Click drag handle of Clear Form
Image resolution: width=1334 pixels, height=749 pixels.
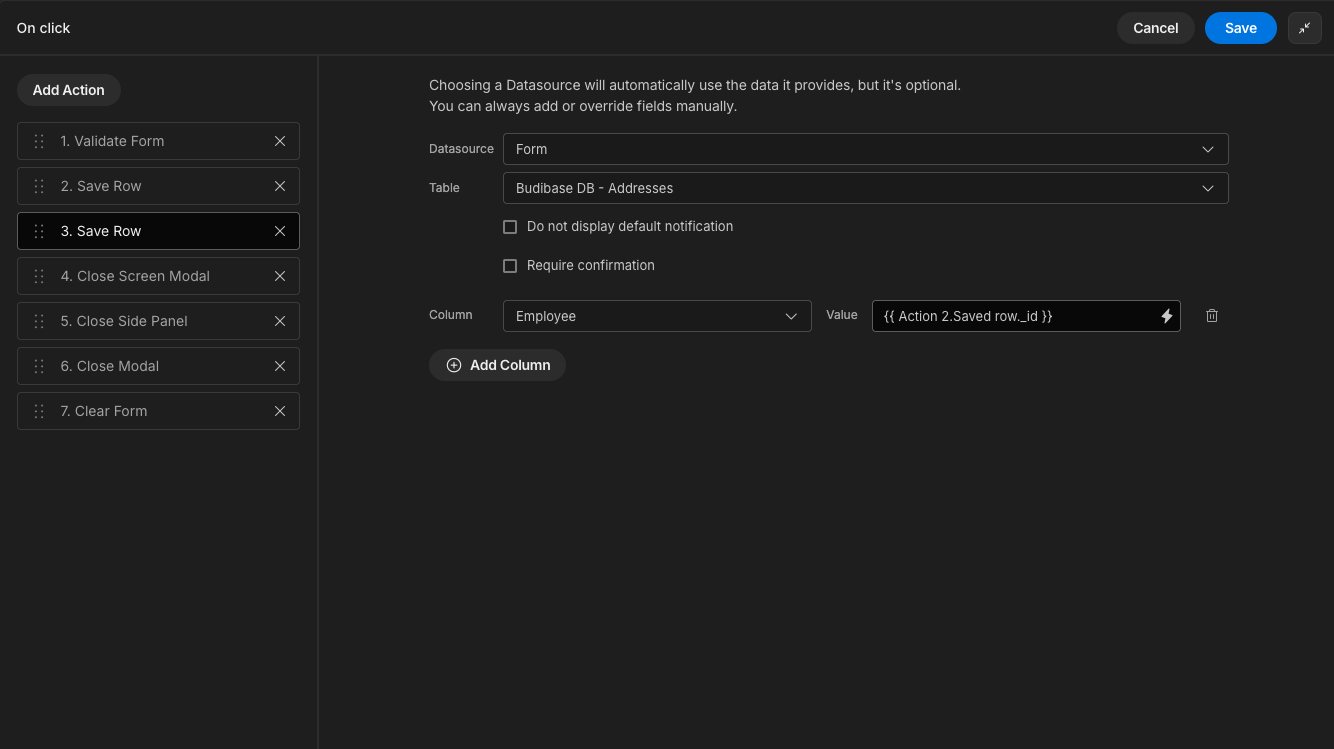tap(39, 411)
